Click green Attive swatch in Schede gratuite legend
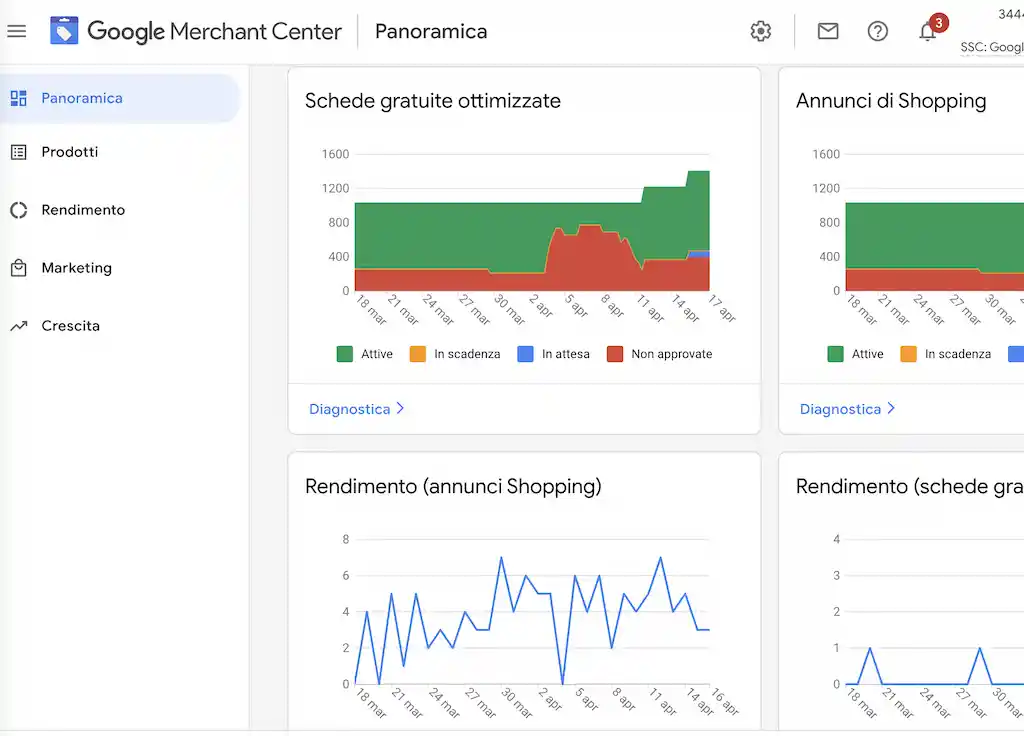1024x736 pixels. coord(344,354)
